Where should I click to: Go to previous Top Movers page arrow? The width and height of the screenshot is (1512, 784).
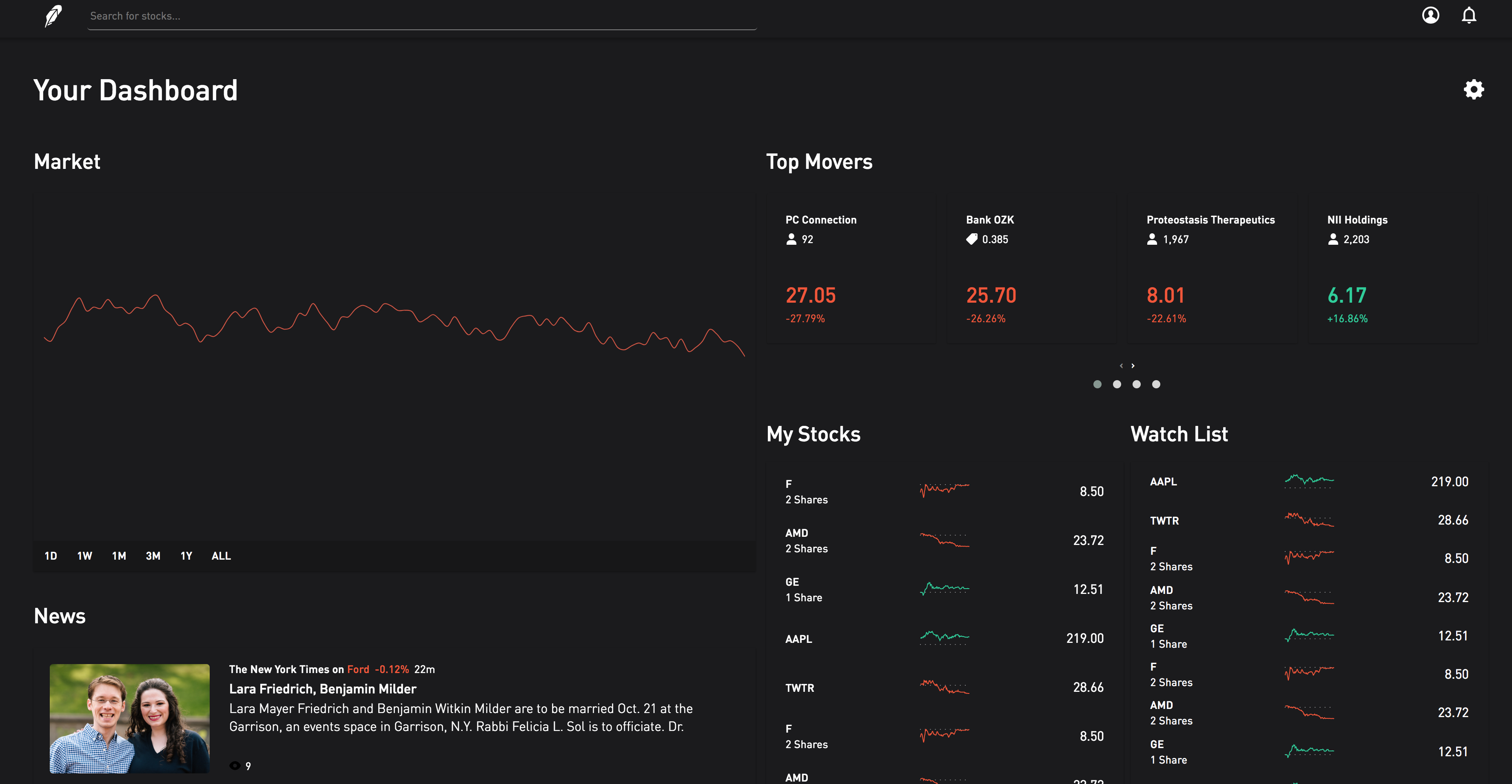[1121, 365]
